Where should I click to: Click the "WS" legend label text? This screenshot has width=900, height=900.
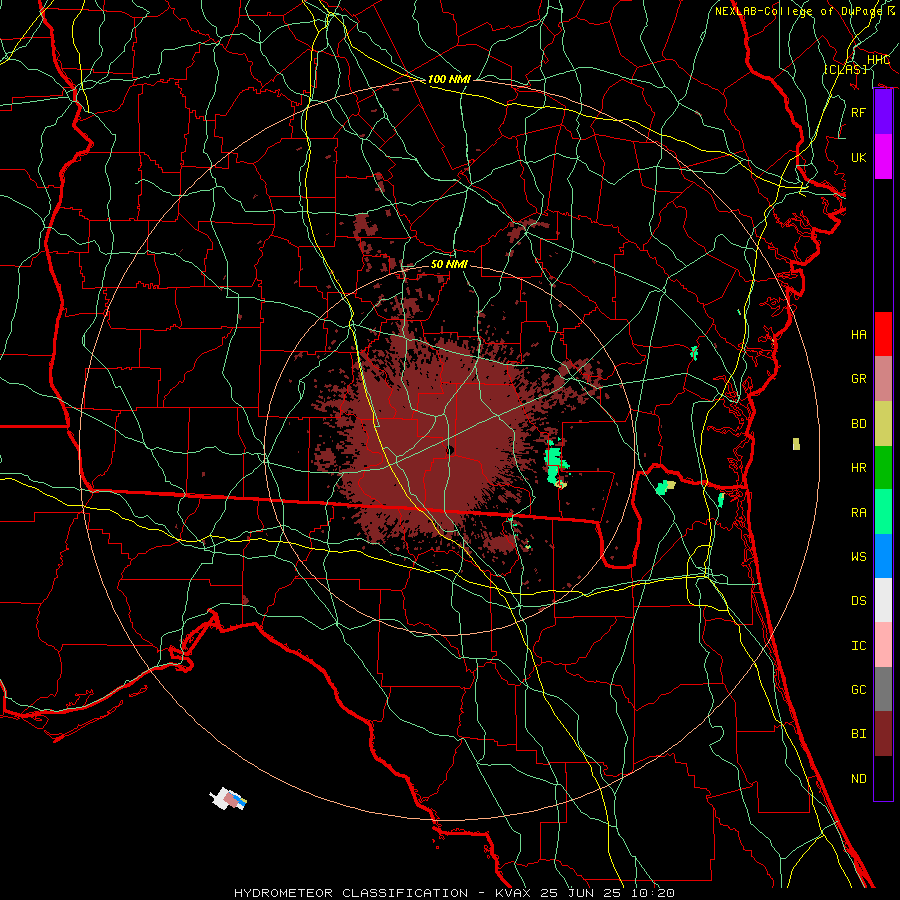click(858, 557)
